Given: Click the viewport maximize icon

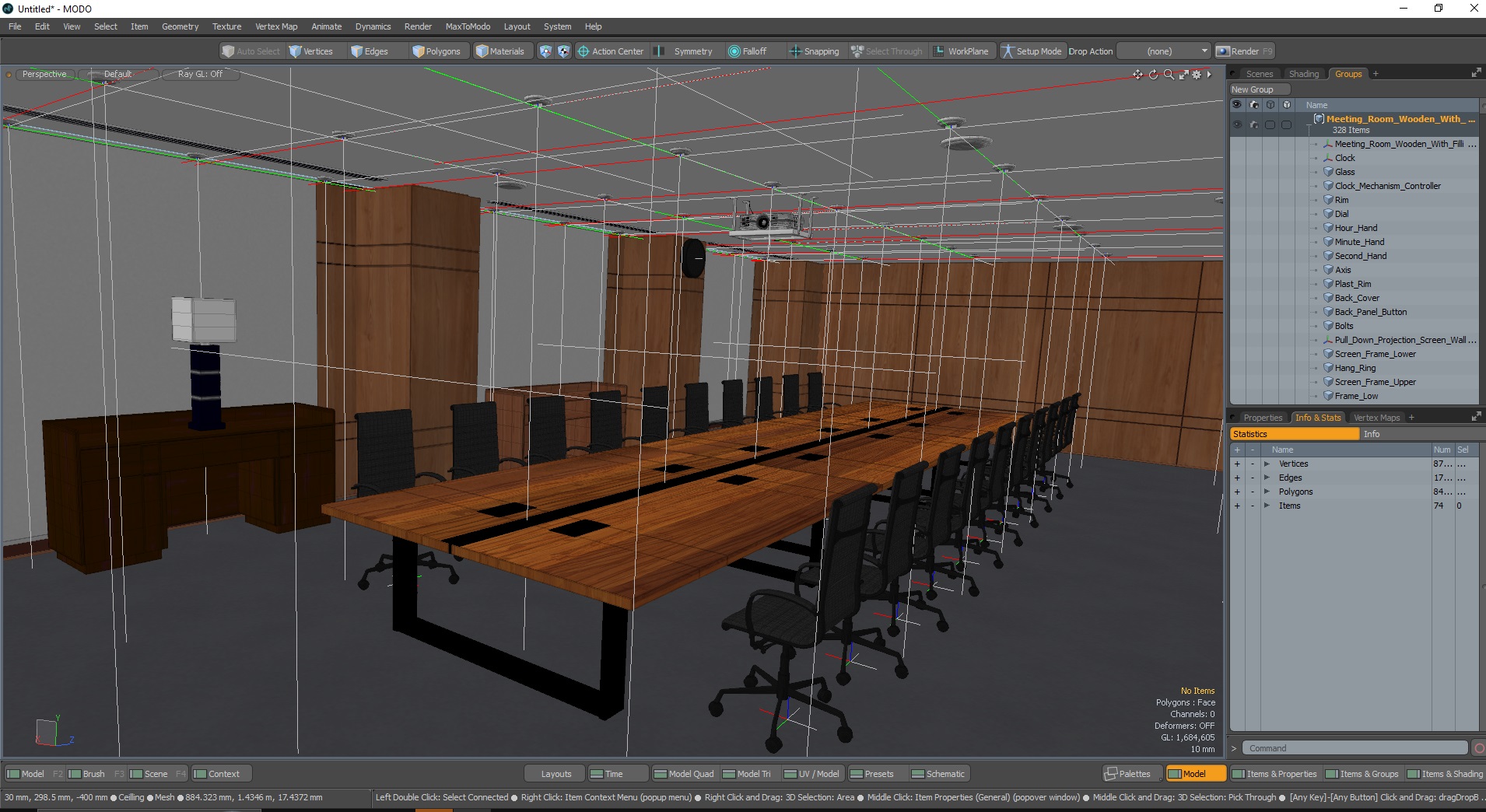Looking at the screenshot, I should [1183, 75].
